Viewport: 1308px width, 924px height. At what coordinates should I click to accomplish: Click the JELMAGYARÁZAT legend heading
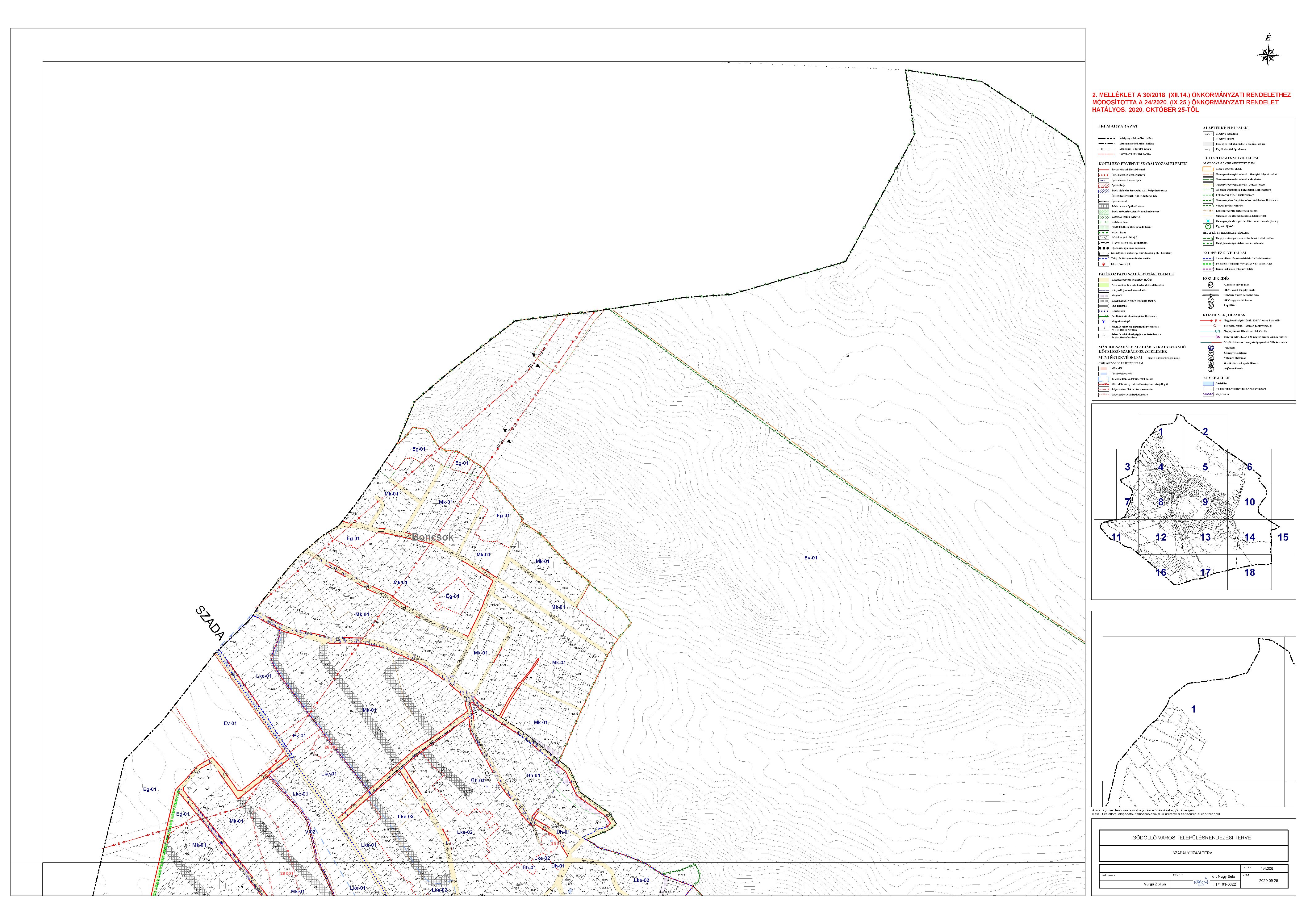pyautogui.click(x=1118, y=127)
